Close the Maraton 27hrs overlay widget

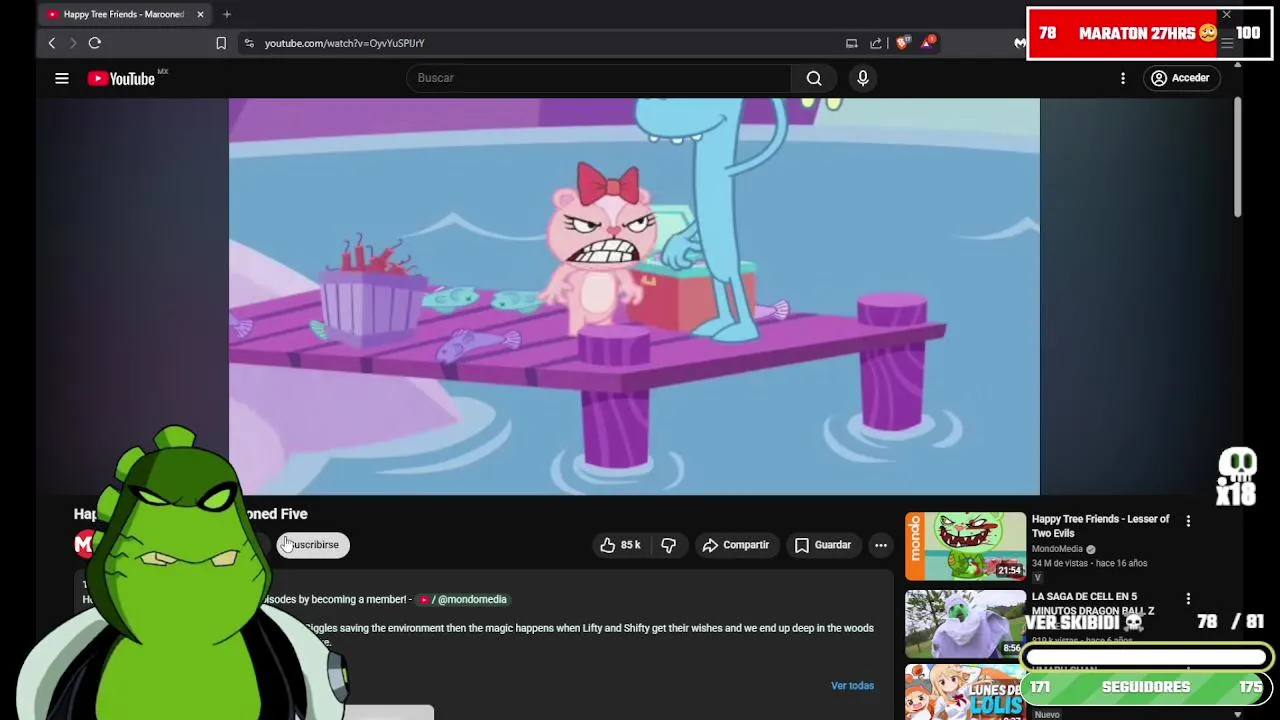tap(1226, 15)
